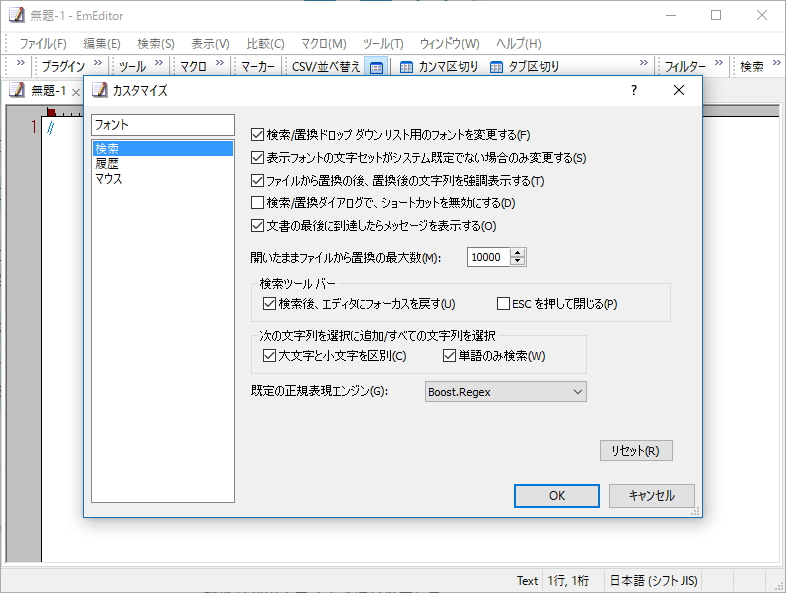Click the category filter field showing フォント
Screen dimensions: 786x593
tap(163, 125)
